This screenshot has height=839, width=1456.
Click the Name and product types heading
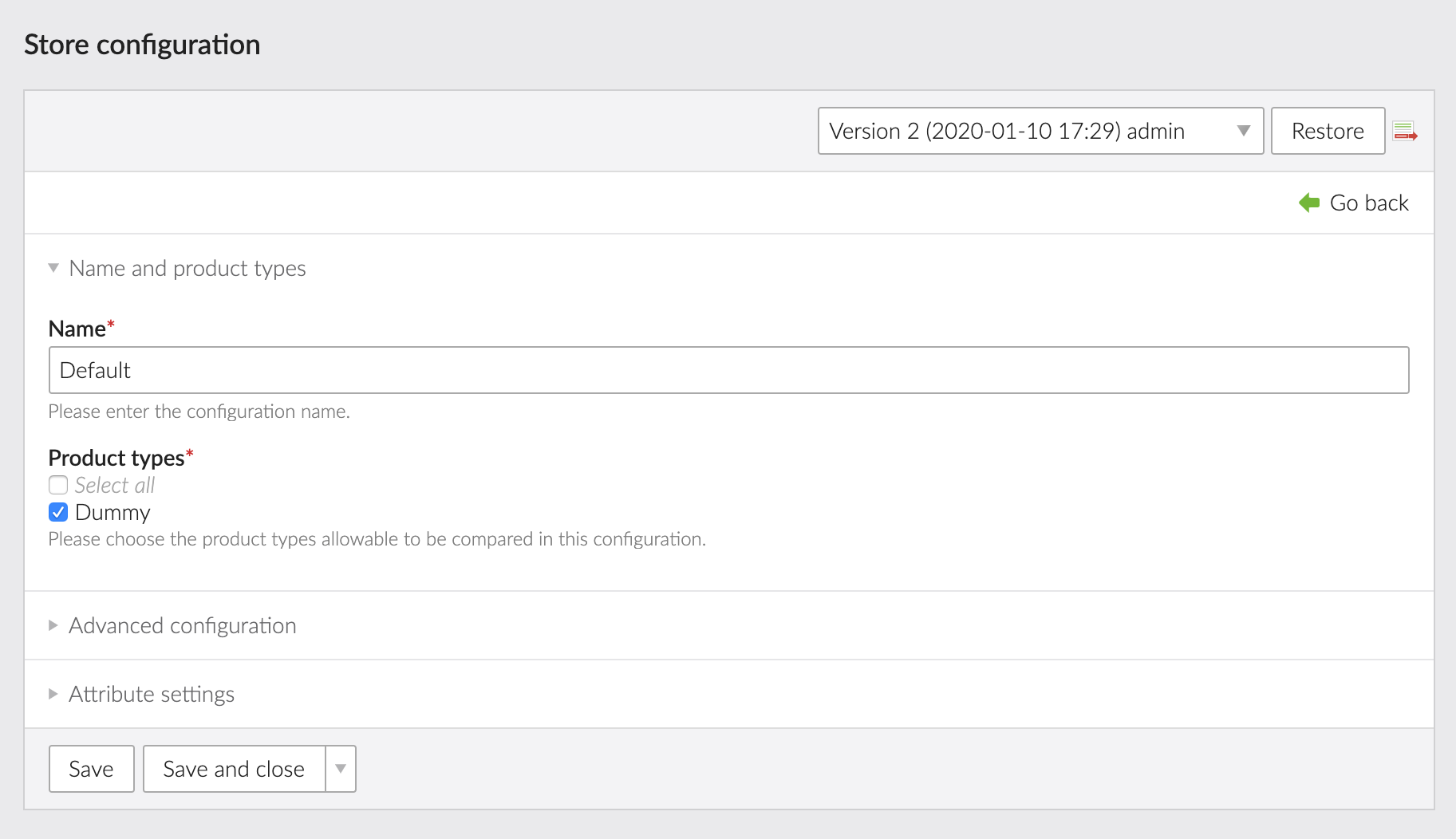click(187, 269)
